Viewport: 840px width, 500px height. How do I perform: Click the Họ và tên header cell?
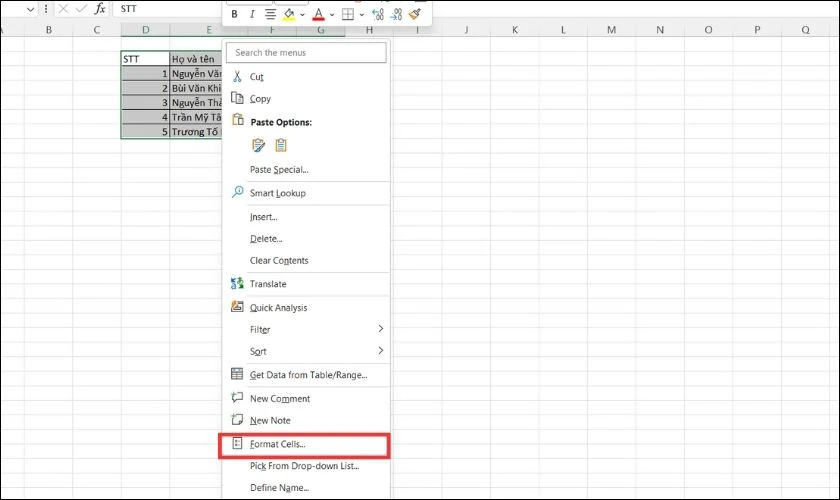click(196, 59)
